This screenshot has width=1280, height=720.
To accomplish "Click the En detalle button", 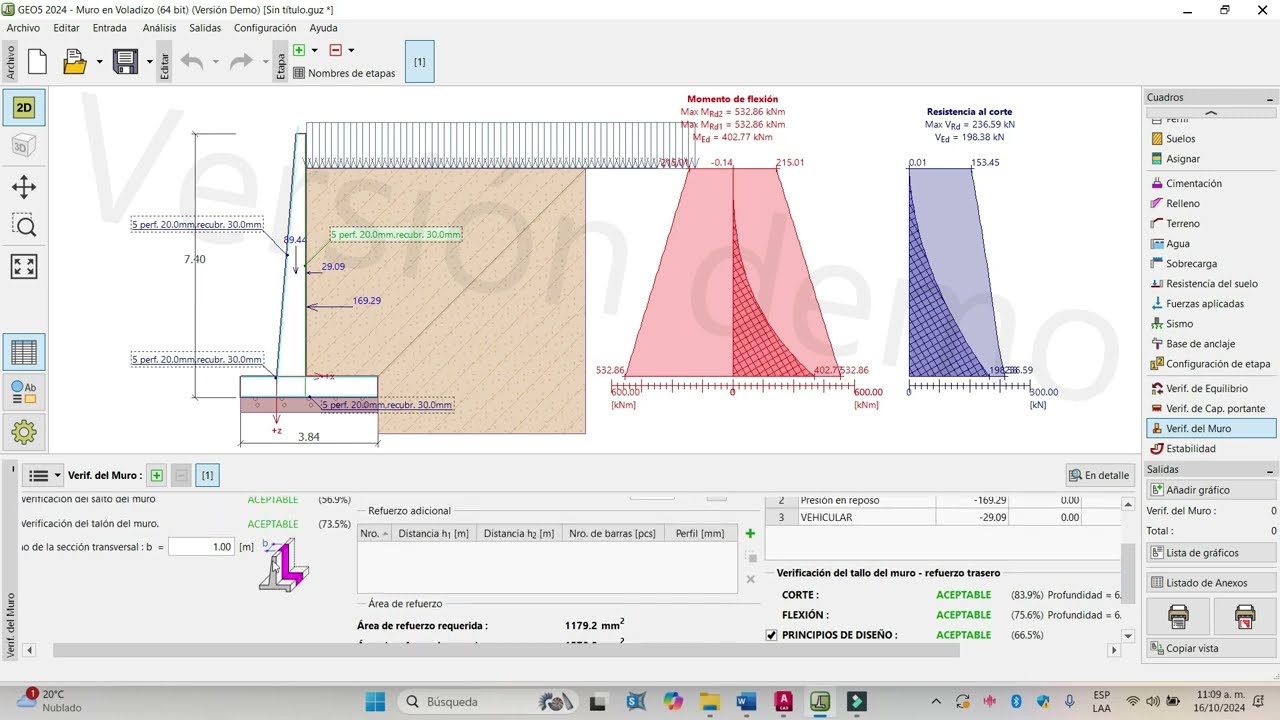I will coord(1099,476).
